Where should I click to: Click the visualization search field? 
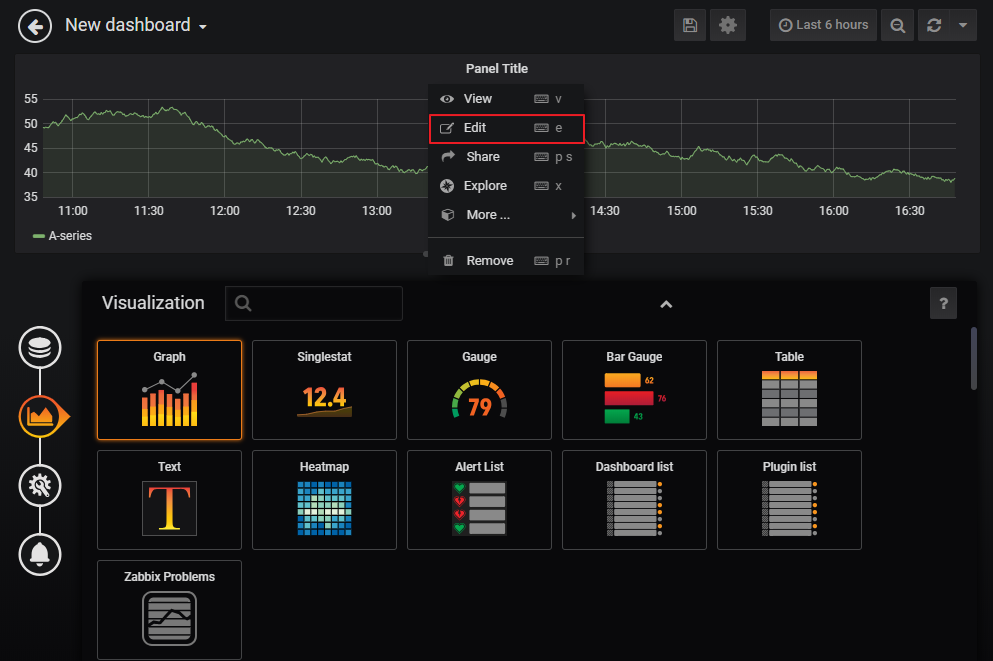coord(313,303)
